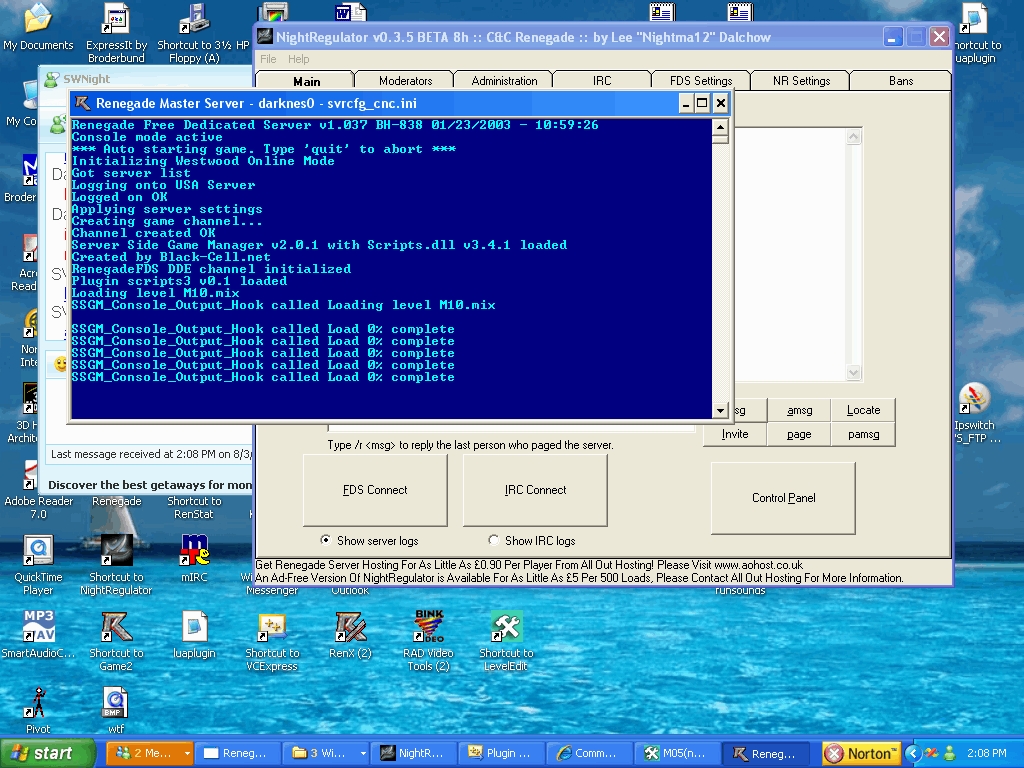This screenshot has width=1024, height=768.
Task: Open Shortcut to LevelEdit icon
Action: click(506, 628)
